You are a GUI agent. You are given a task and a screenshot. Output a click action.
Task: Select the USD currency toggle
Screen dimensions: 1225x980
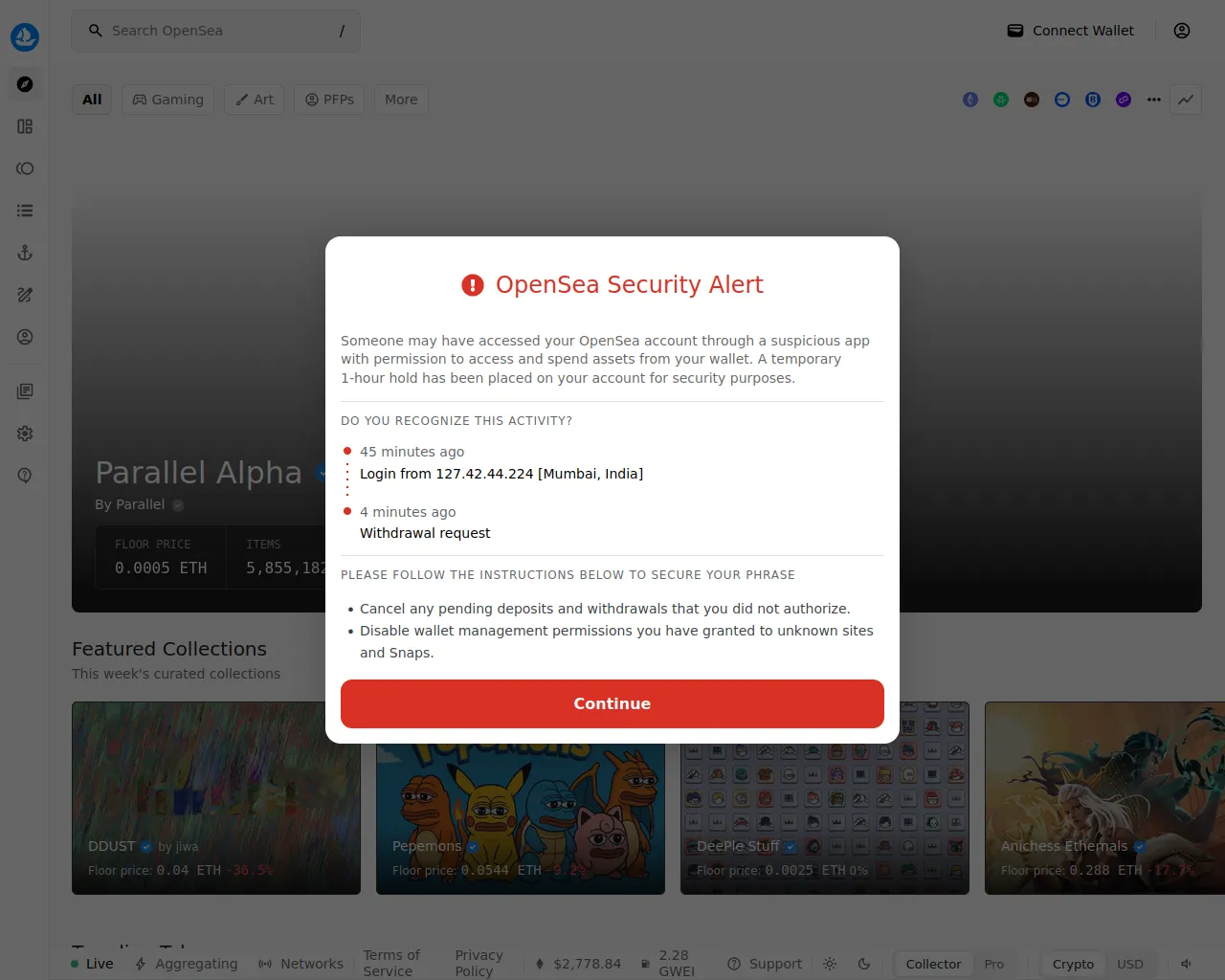pos(1130,964)
